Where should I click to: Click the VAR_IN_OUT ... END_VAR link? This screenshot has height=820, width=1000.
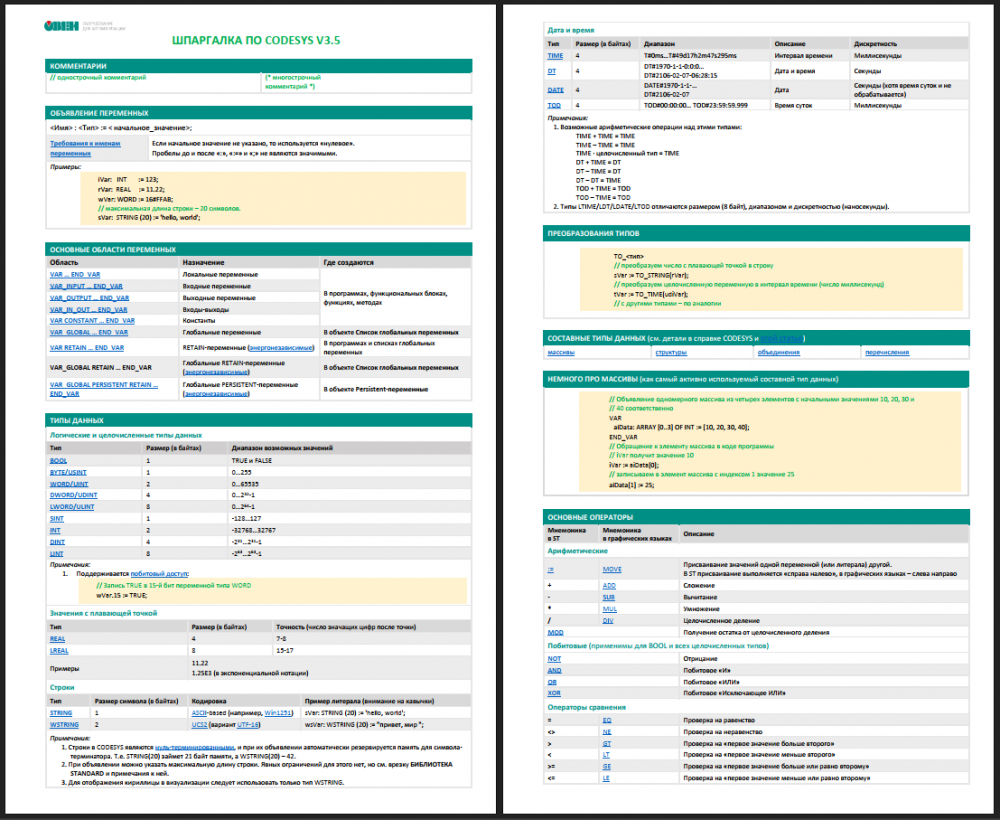point(89,309)
